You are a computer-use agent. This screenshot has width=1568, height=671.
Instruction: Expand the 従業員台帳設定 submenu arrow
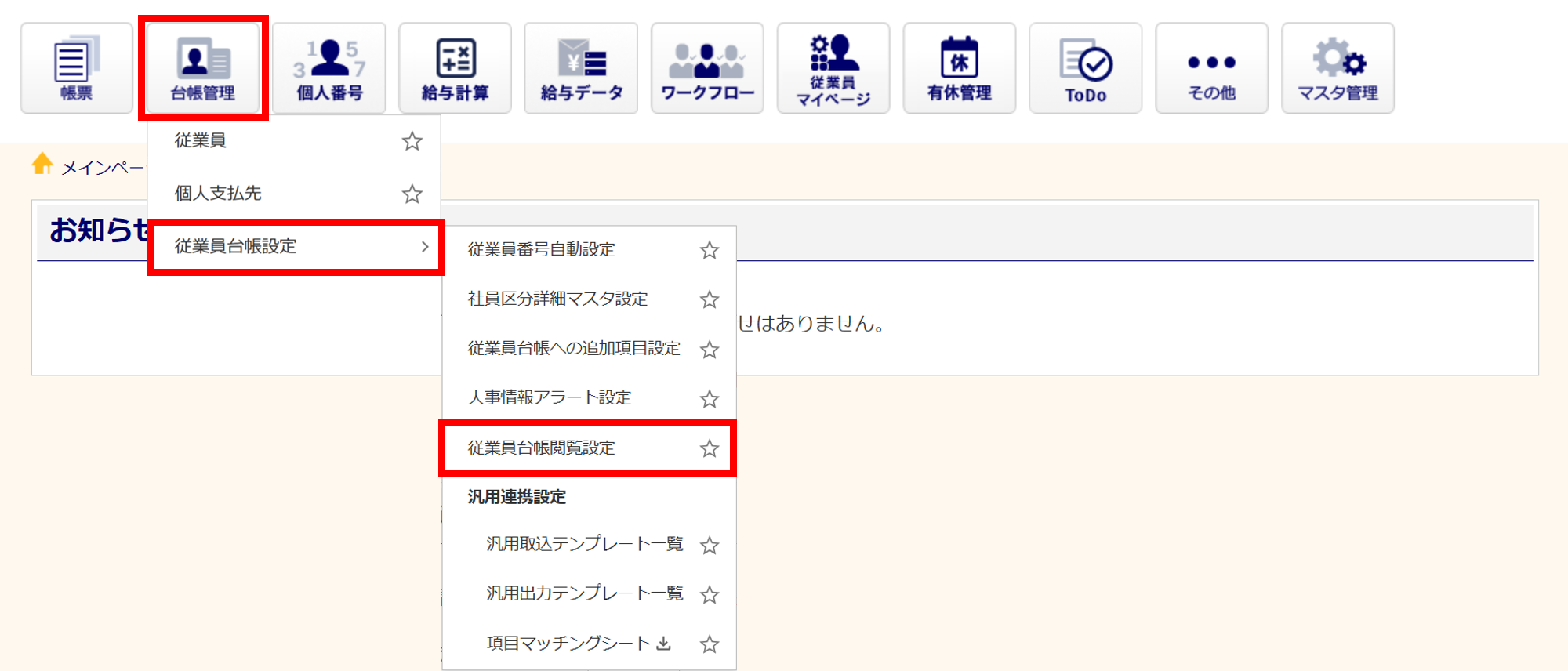click(424, 246)
